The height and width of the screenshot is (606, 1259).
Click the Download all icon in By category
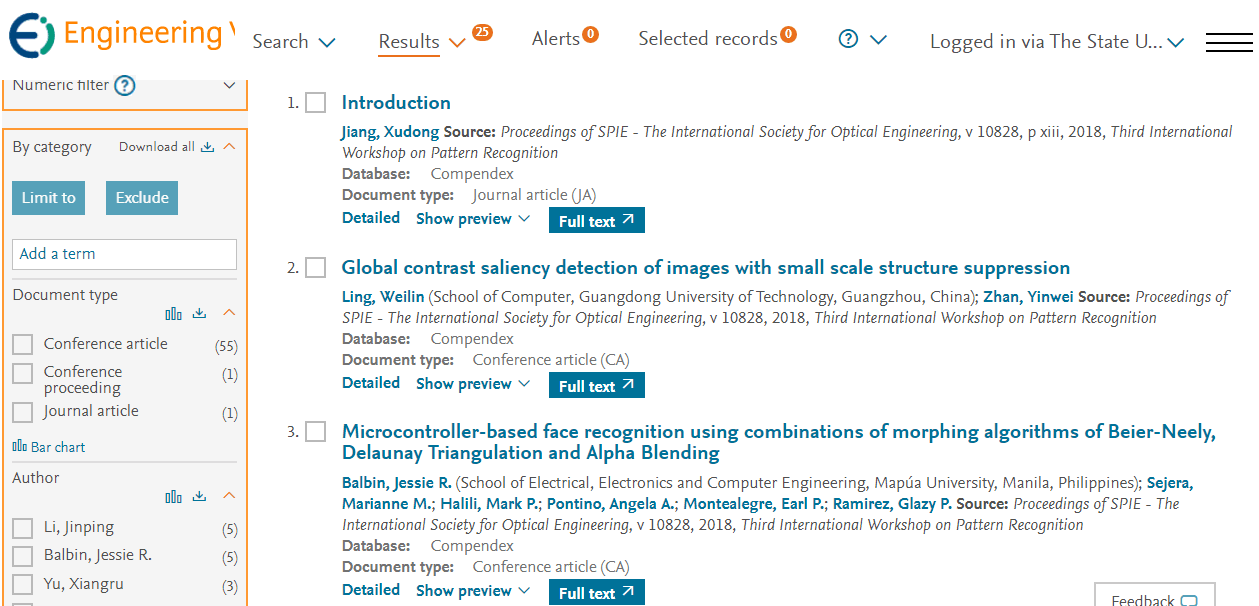(207, 147)
